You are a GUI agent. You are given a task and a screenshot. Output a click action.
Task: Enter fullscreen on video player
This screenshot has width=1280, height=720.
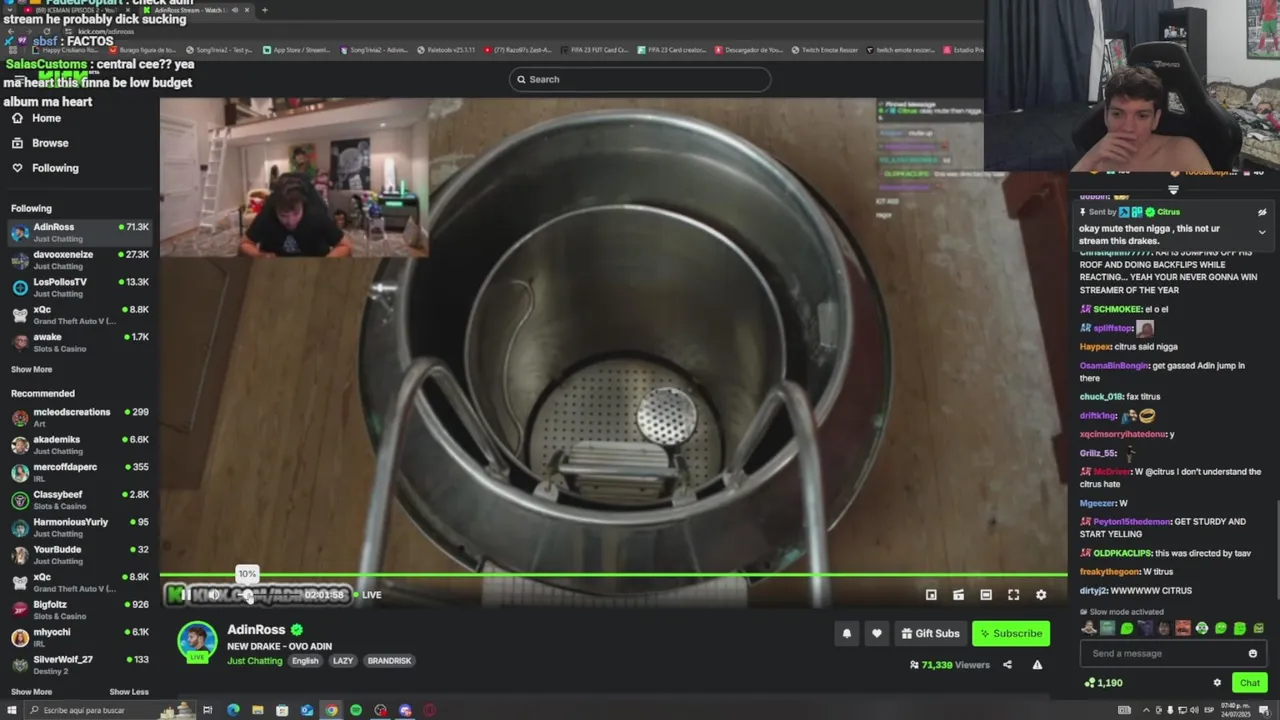coord(1013,594)
